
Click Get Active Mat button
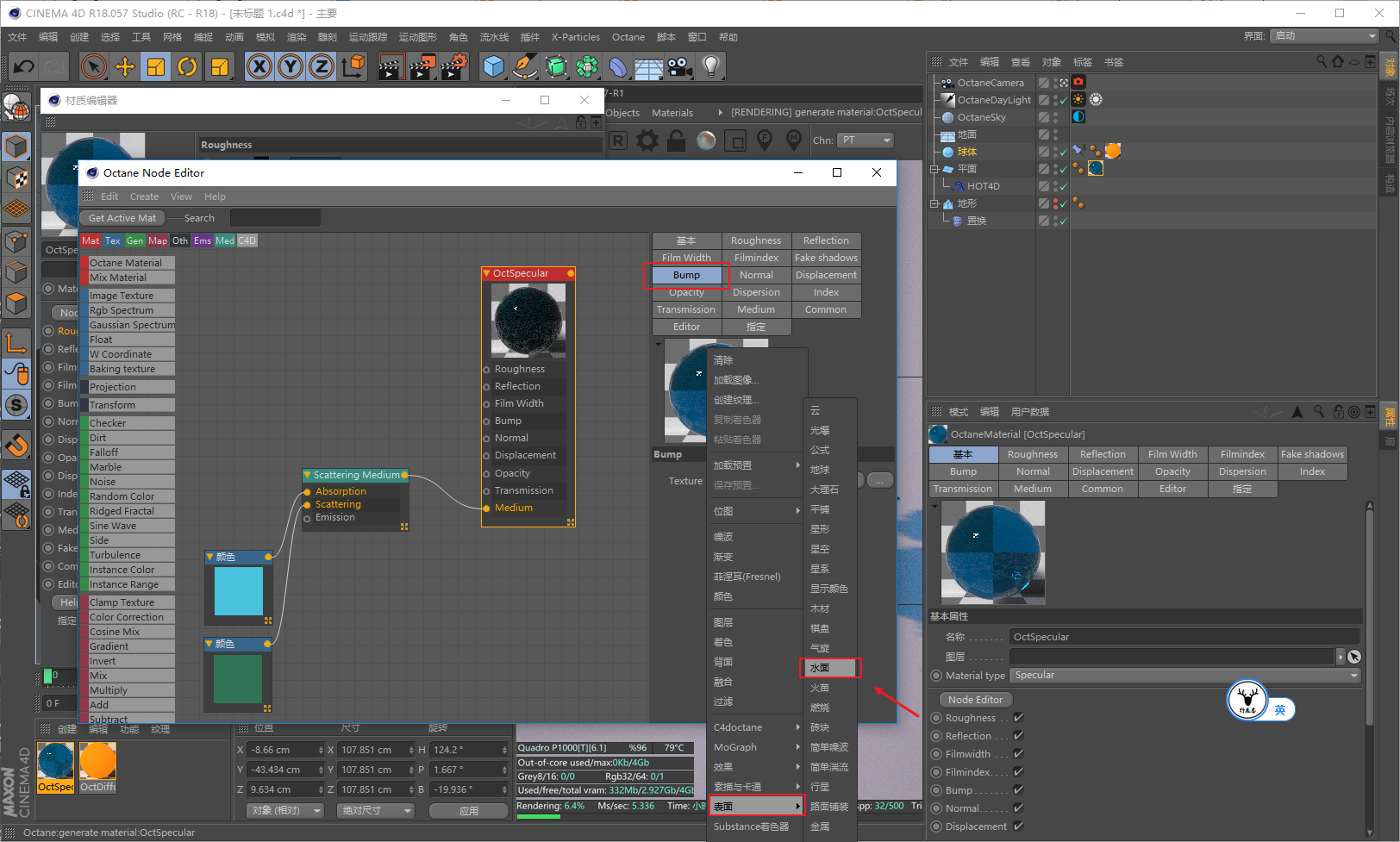(122, 218)
